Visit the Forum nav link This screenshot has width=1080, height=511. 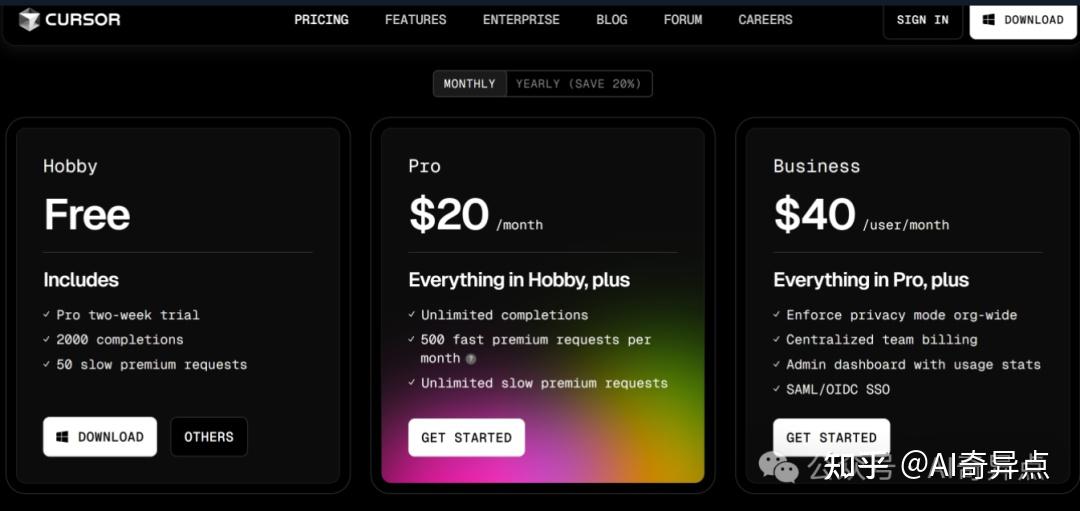[683, 20]
